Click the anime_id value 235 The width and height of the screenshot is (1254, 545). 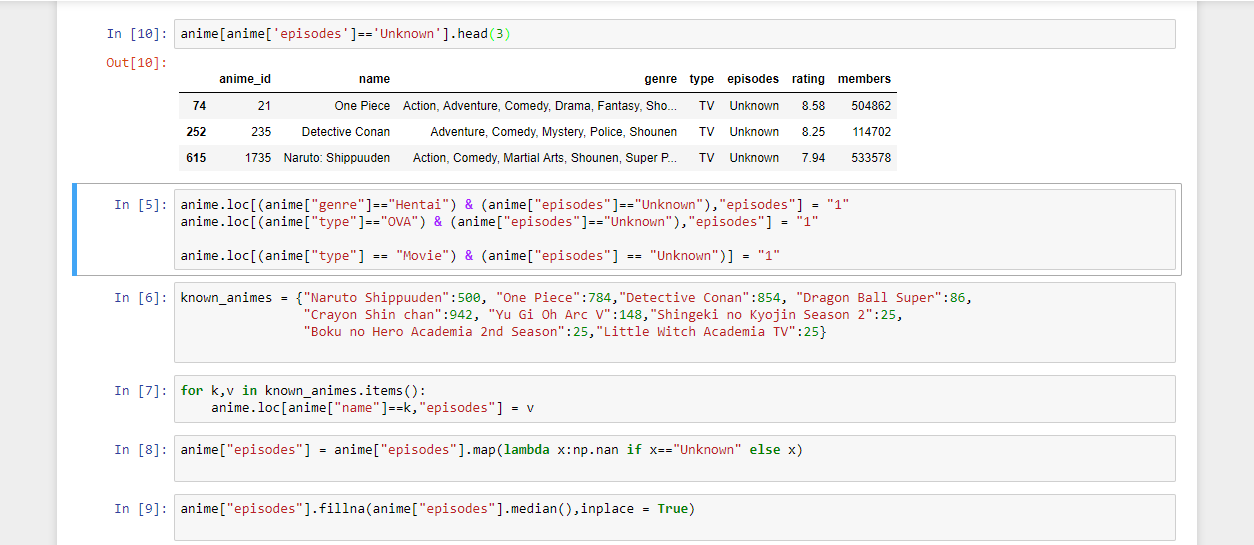click(261, 131)
